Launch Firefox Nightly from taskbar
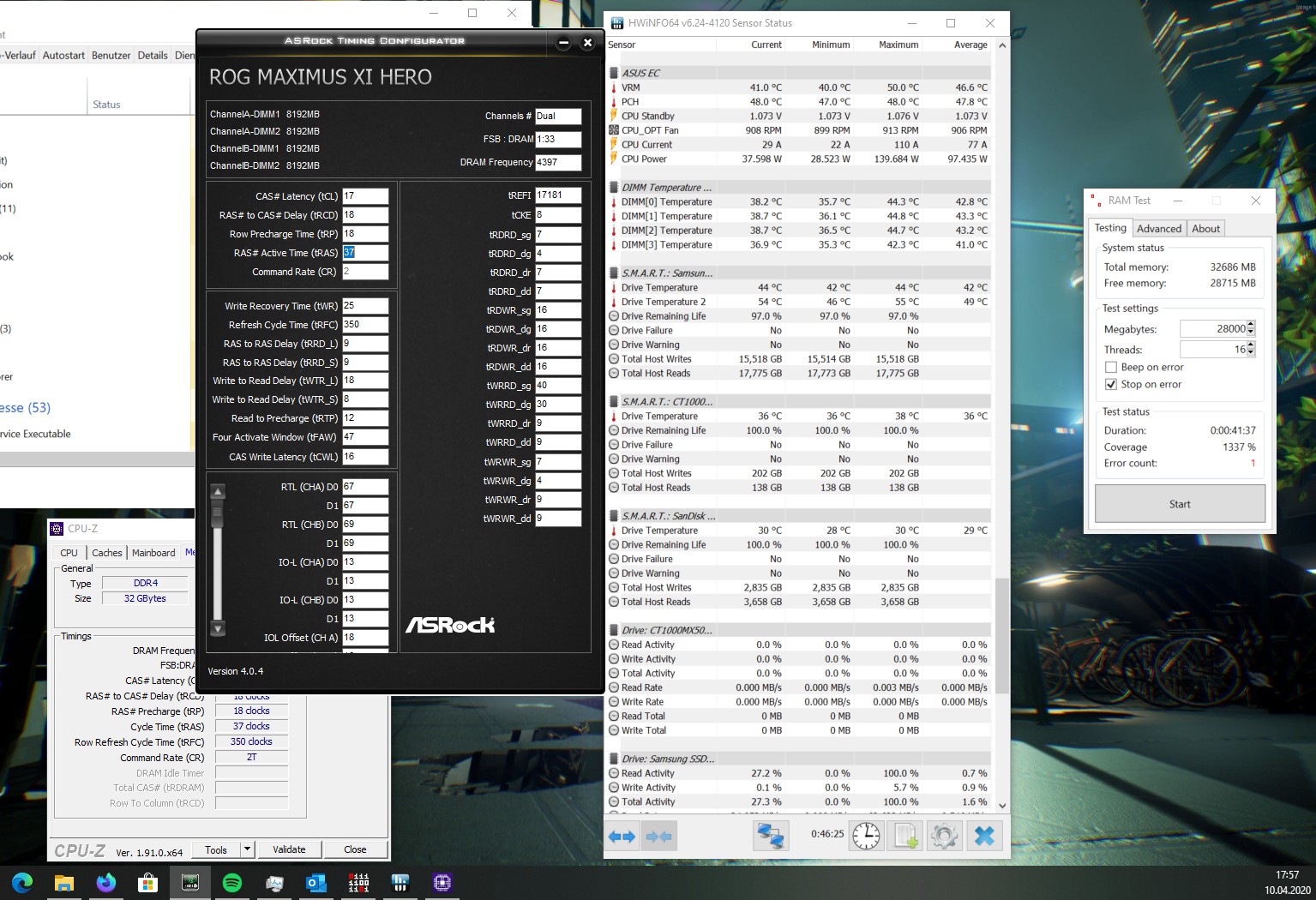This screenshot has height=900, width=1316. (106, 883)
